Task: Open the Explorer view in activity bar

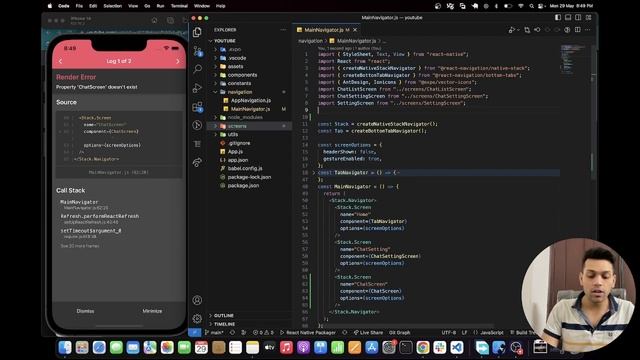Action: [x=197, y=32]
